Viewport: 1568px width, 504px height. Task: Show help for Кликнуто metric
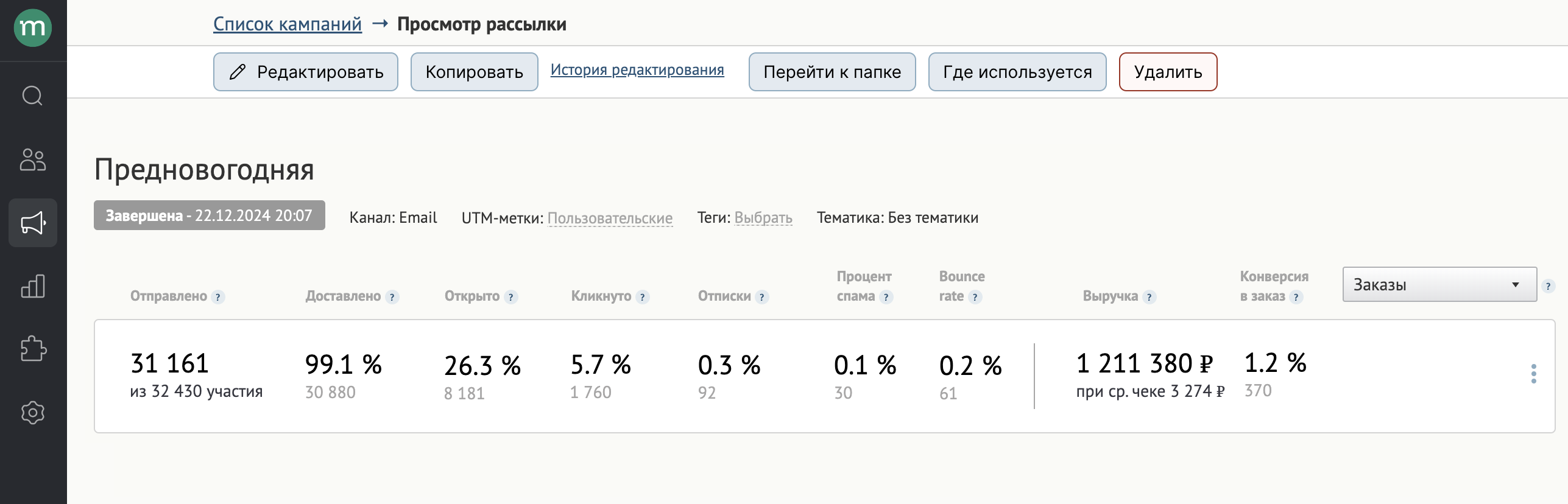pos(643,297)
